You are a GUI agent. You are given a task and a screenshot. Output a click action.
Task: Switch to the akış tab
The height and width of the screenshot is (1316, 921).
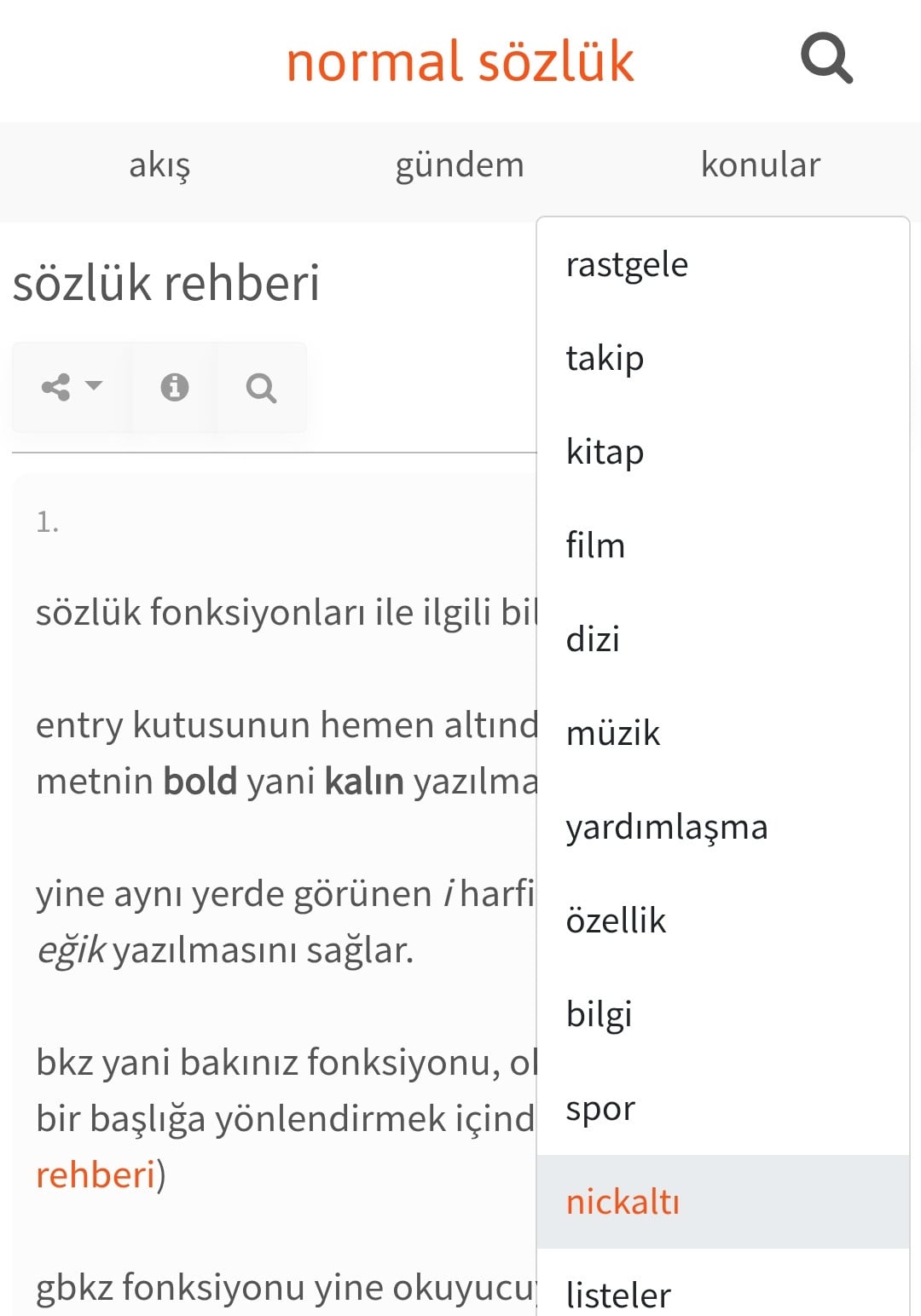pyautogui.click(x=159, y=164)
